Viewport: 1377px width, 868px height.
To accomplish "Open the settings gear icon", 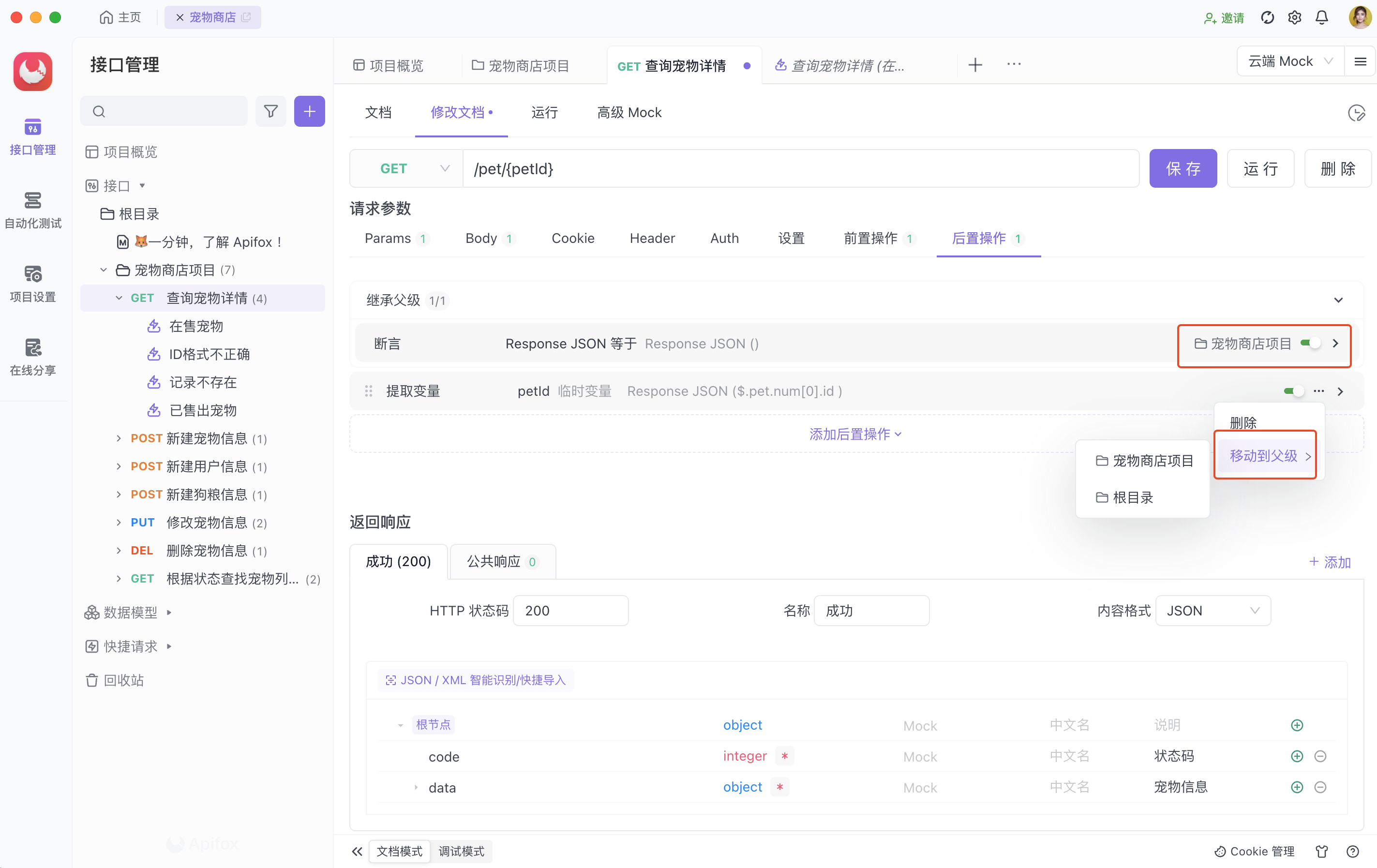I will [1295, 17].
